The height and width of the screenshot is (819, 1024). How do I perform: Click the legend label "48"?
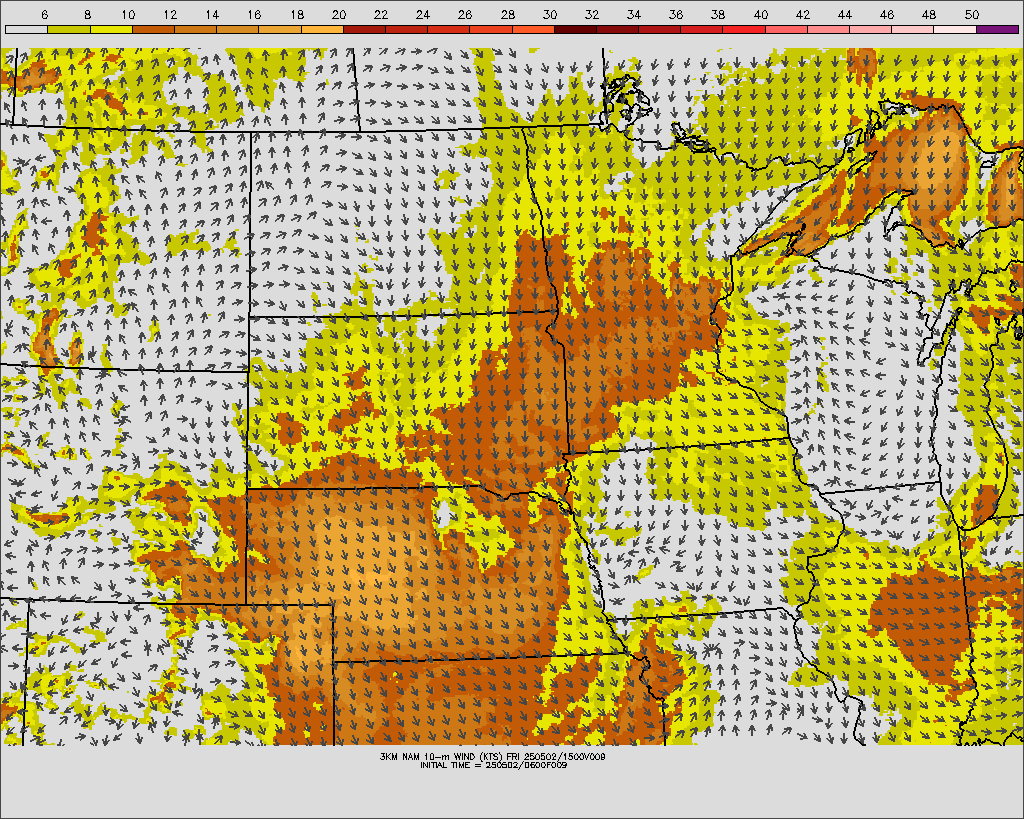tap(929, 14)
